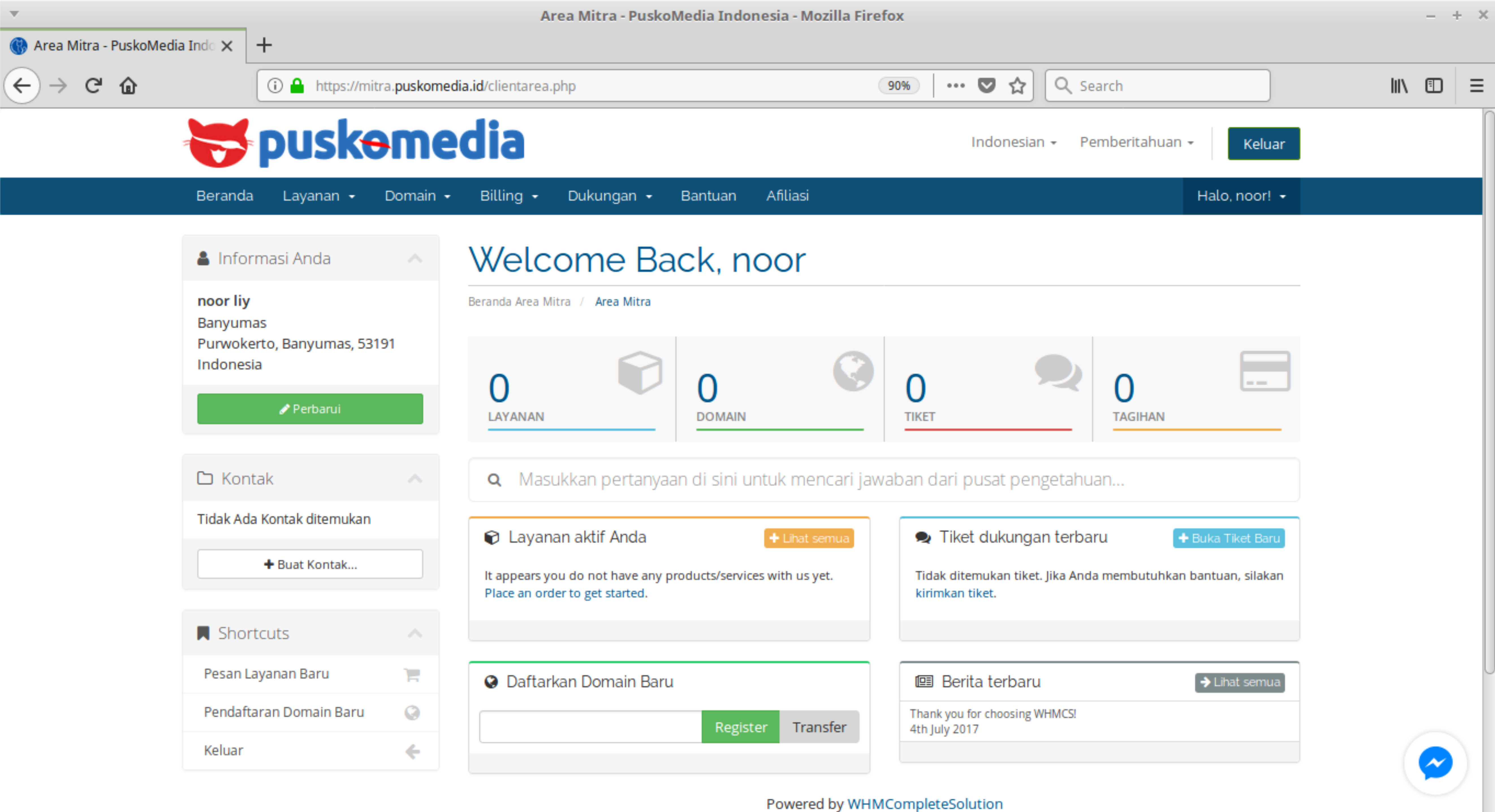Click the green padlock icon
The width and height of the screenshot is (1495, 812).
(297, 86)
